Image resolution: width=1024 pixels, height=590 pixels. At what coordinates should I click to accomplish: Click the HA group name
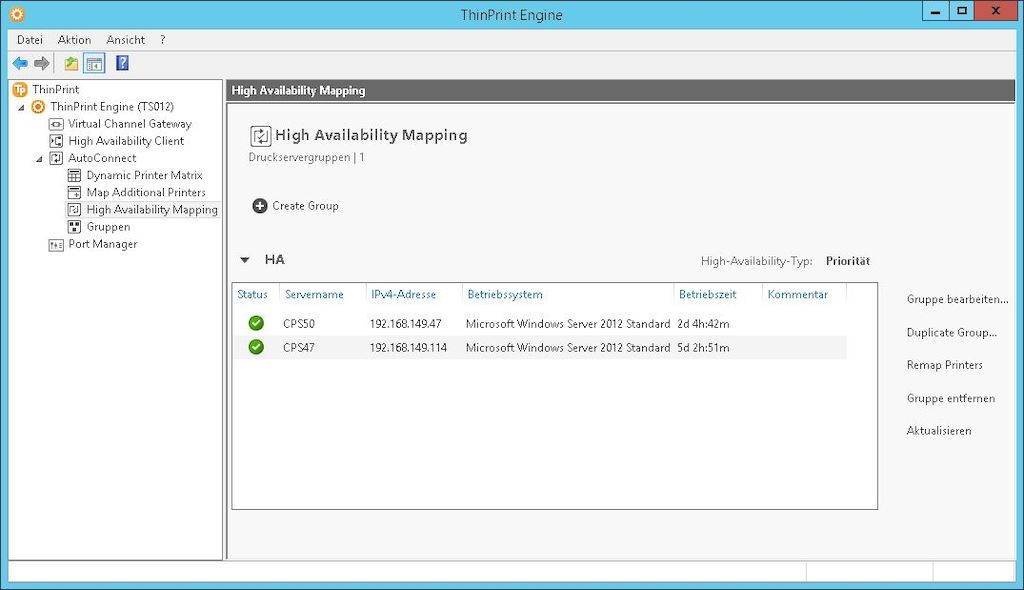pos(274,259)
